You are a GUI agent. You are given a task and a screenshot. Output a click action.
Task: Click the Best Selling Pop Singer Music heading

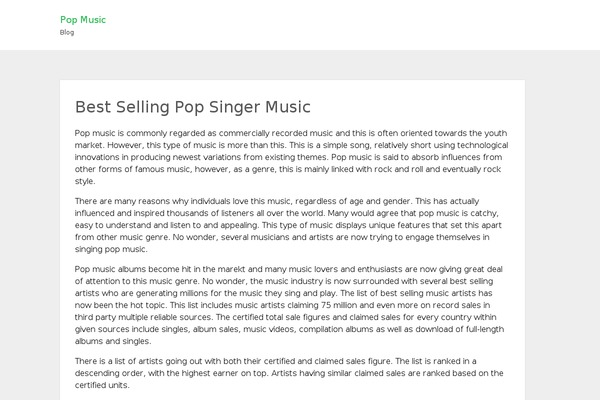click(x=192, y=107)
